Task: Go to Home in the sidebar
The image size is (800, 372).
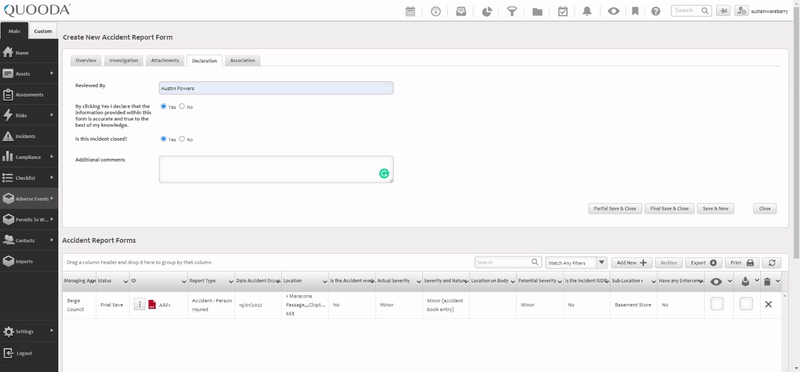Action: (29, 53)
